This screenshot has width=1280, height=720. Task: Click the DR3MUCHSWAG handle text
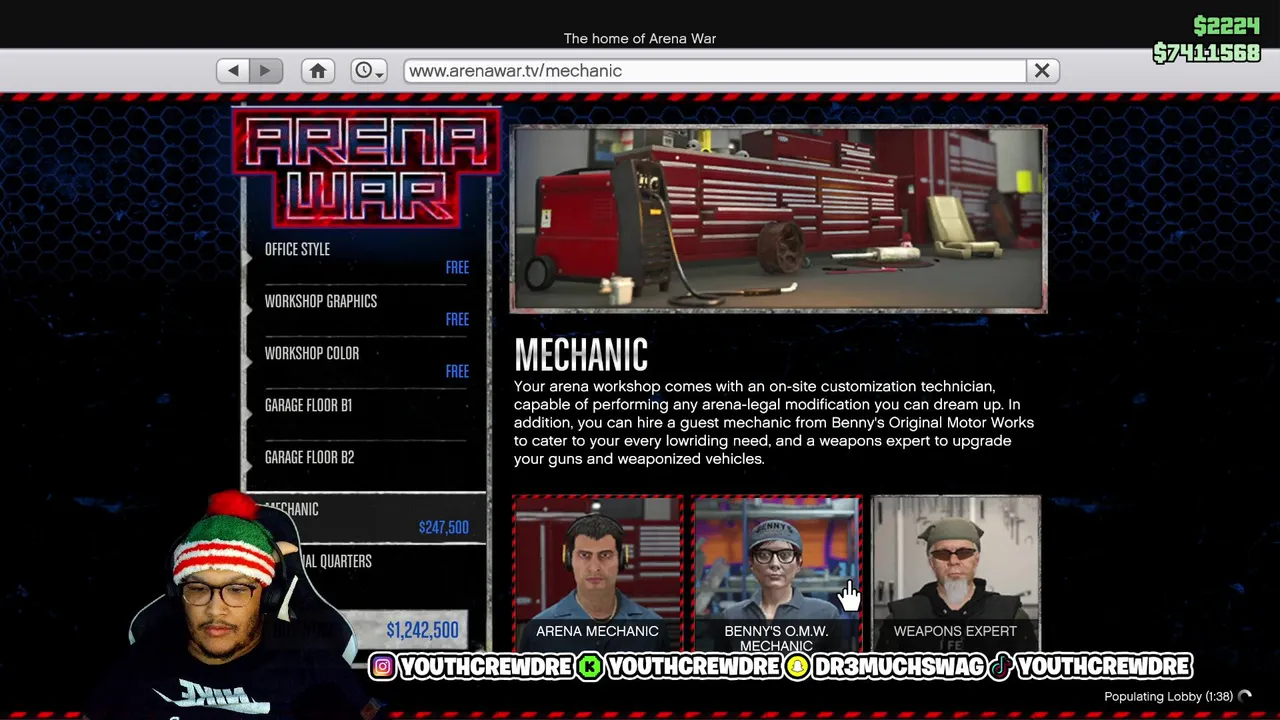click(x=899, y=666)
